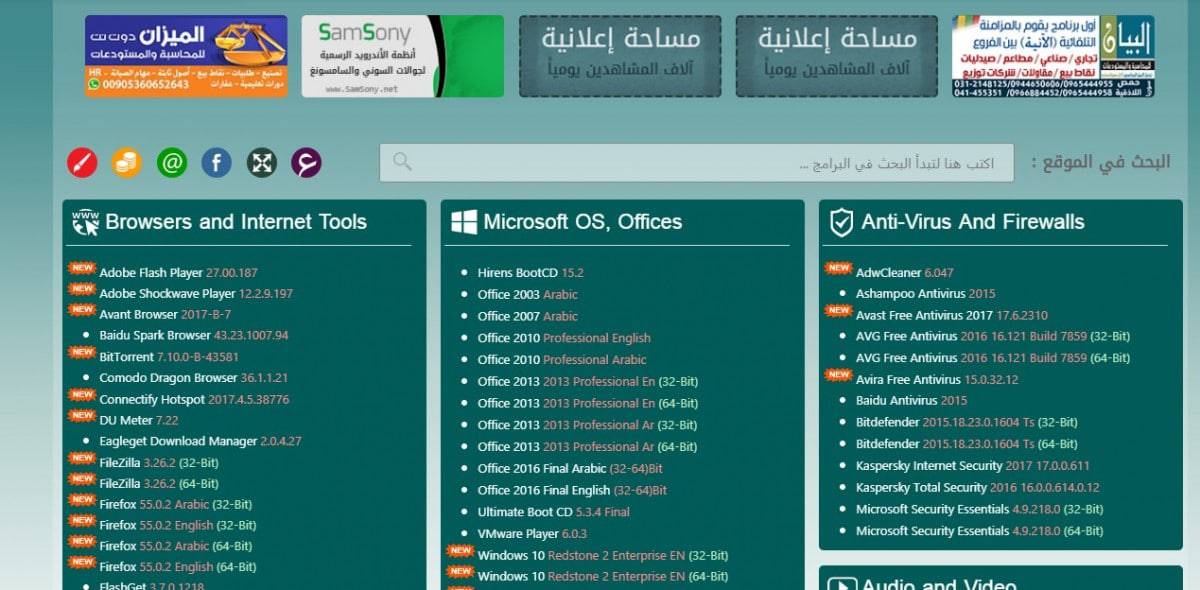Open Firefox 55.0.2 English (64-Bit)
Screen dimensions: 1200x590
pyautogui.click(x=177, y=567)
